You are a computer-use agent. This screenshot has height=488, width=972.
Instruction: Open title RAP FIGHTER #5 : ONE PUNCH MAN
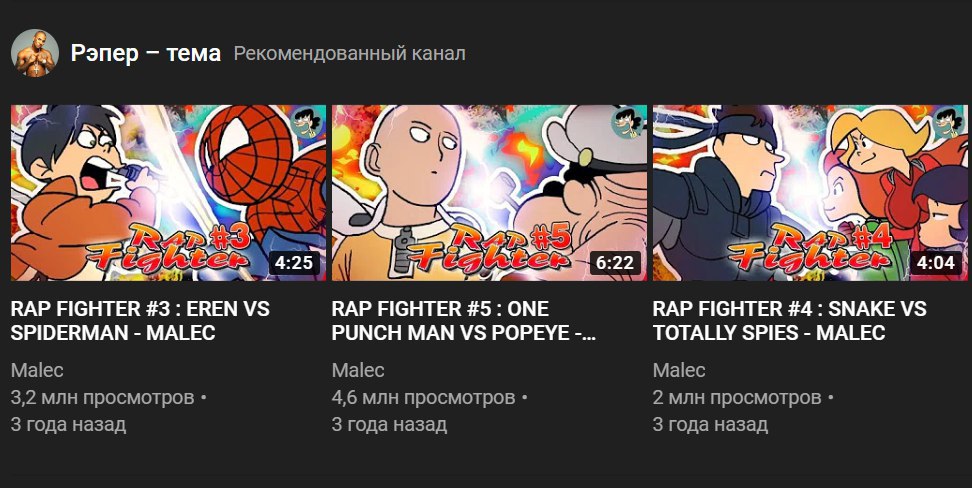(x=464, y=321)
